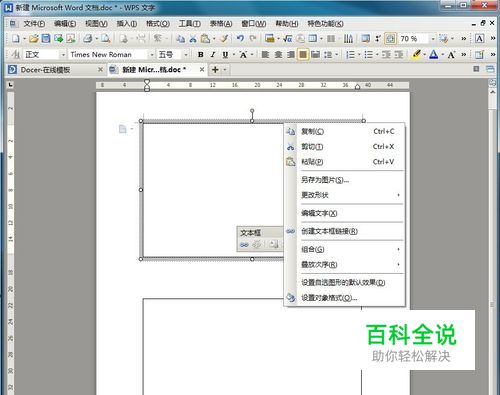This screenshot has width=500, height=395.
Task: Open the font size 五号 dropdown
Action: point(186,55)
